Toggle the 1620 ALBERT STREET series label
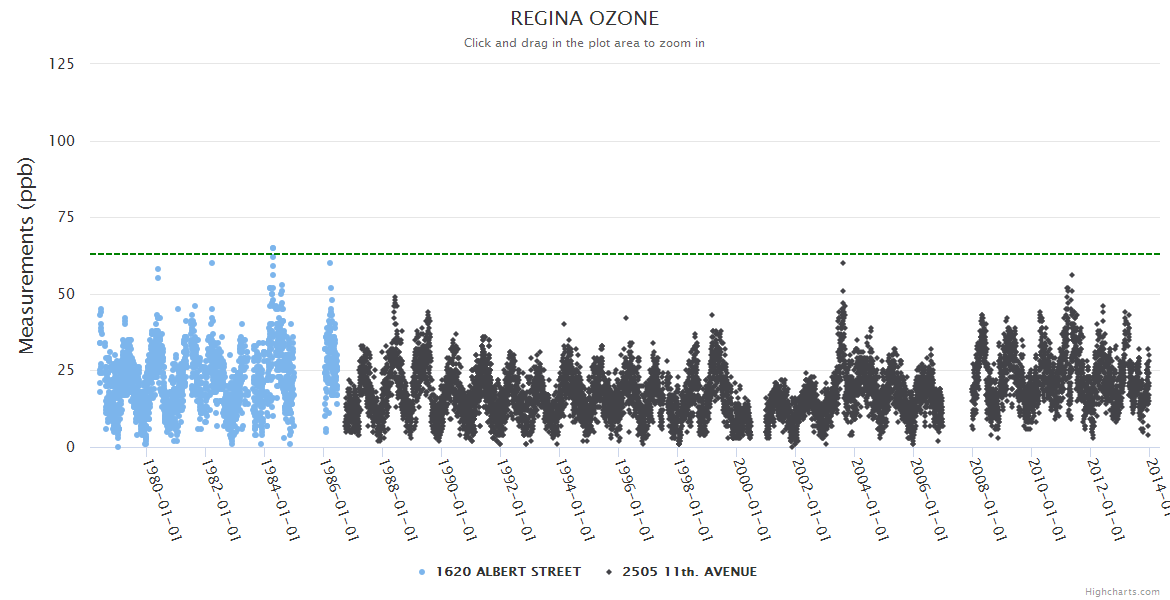This screenshot has width=1170, height=600. point(508,572)
